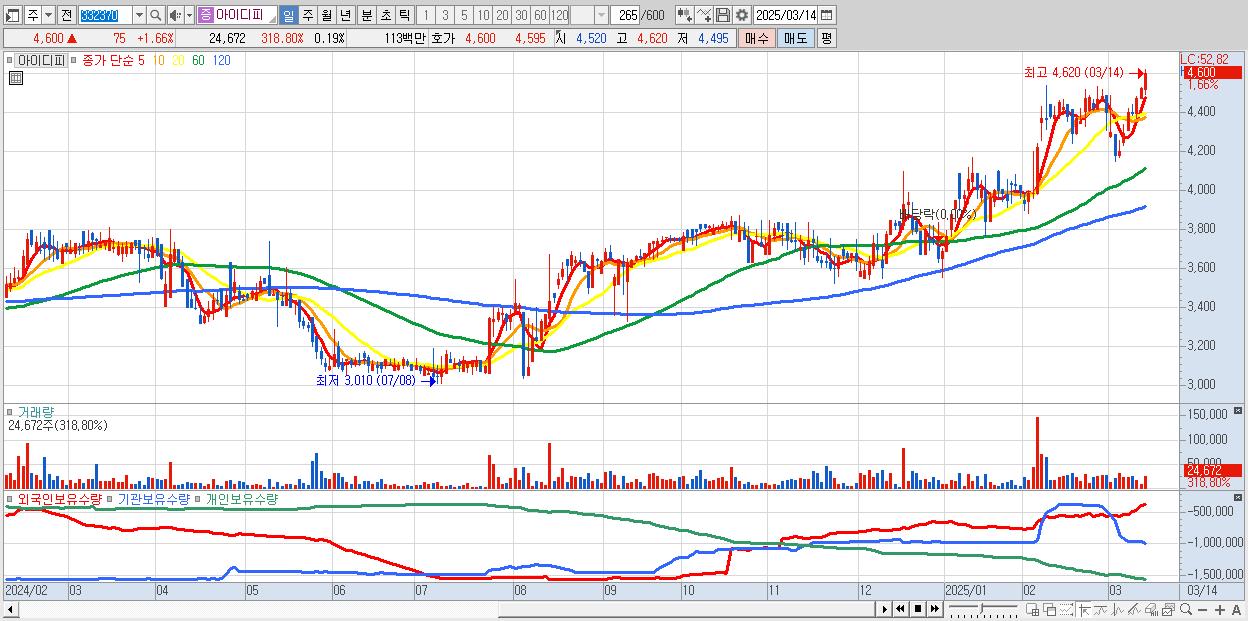
Task: Select the 주 weekly period tab
Action: 308,15
